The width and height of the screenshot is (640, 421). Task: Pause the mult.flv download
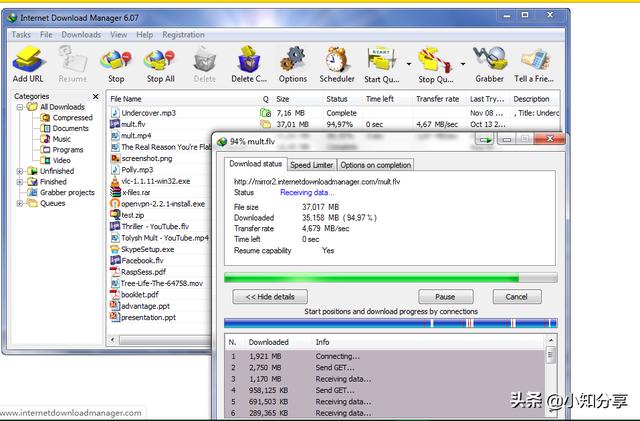click(445, 297)
